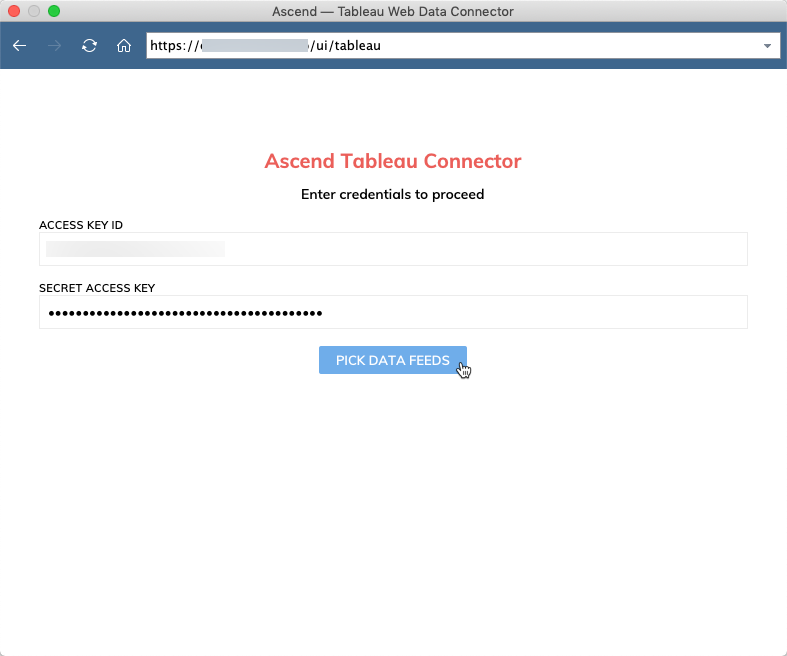Close the window with red button
The width and height of the screenshot is (787, 656).
14,11
